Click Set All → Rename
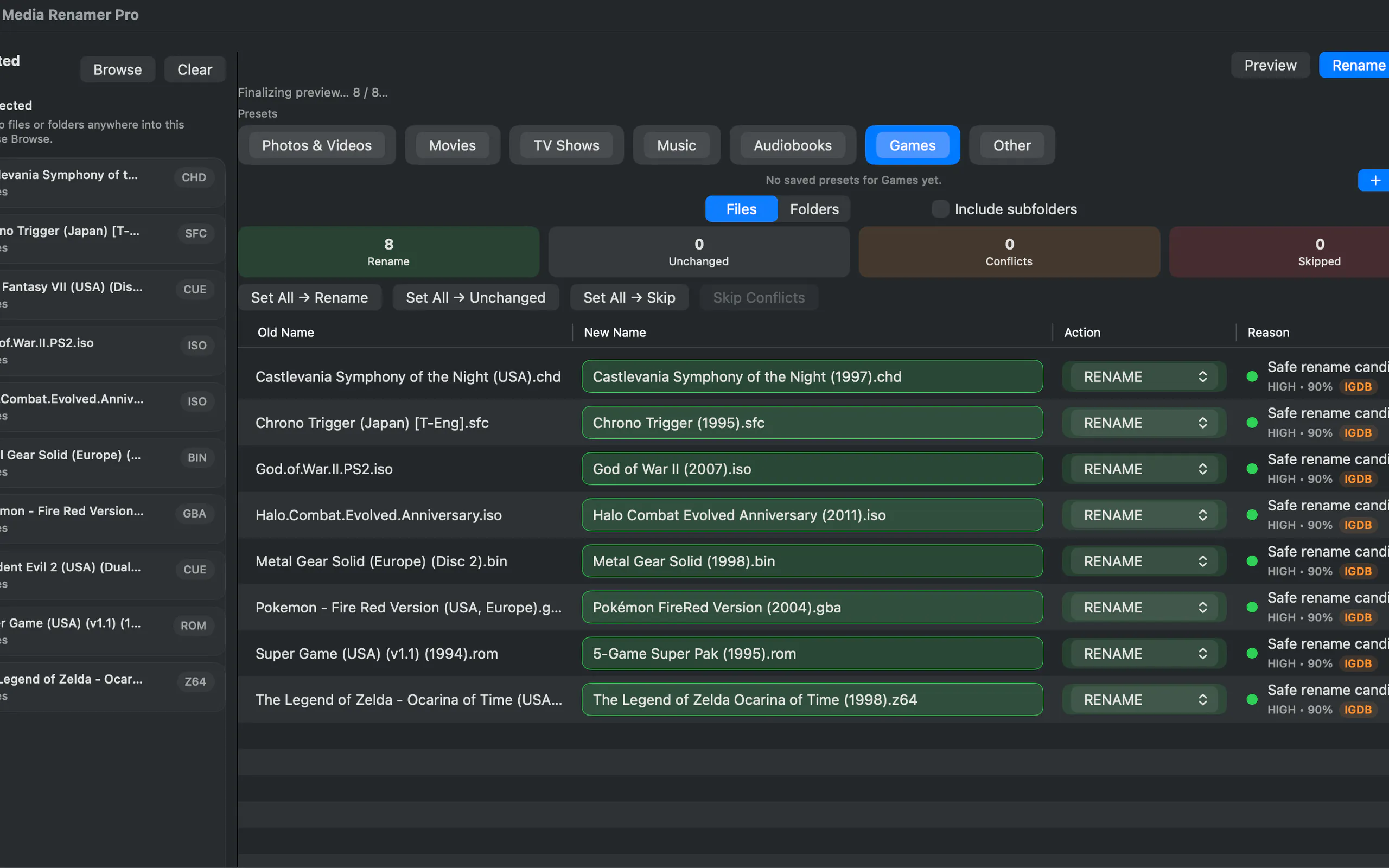 click(309, 297)
